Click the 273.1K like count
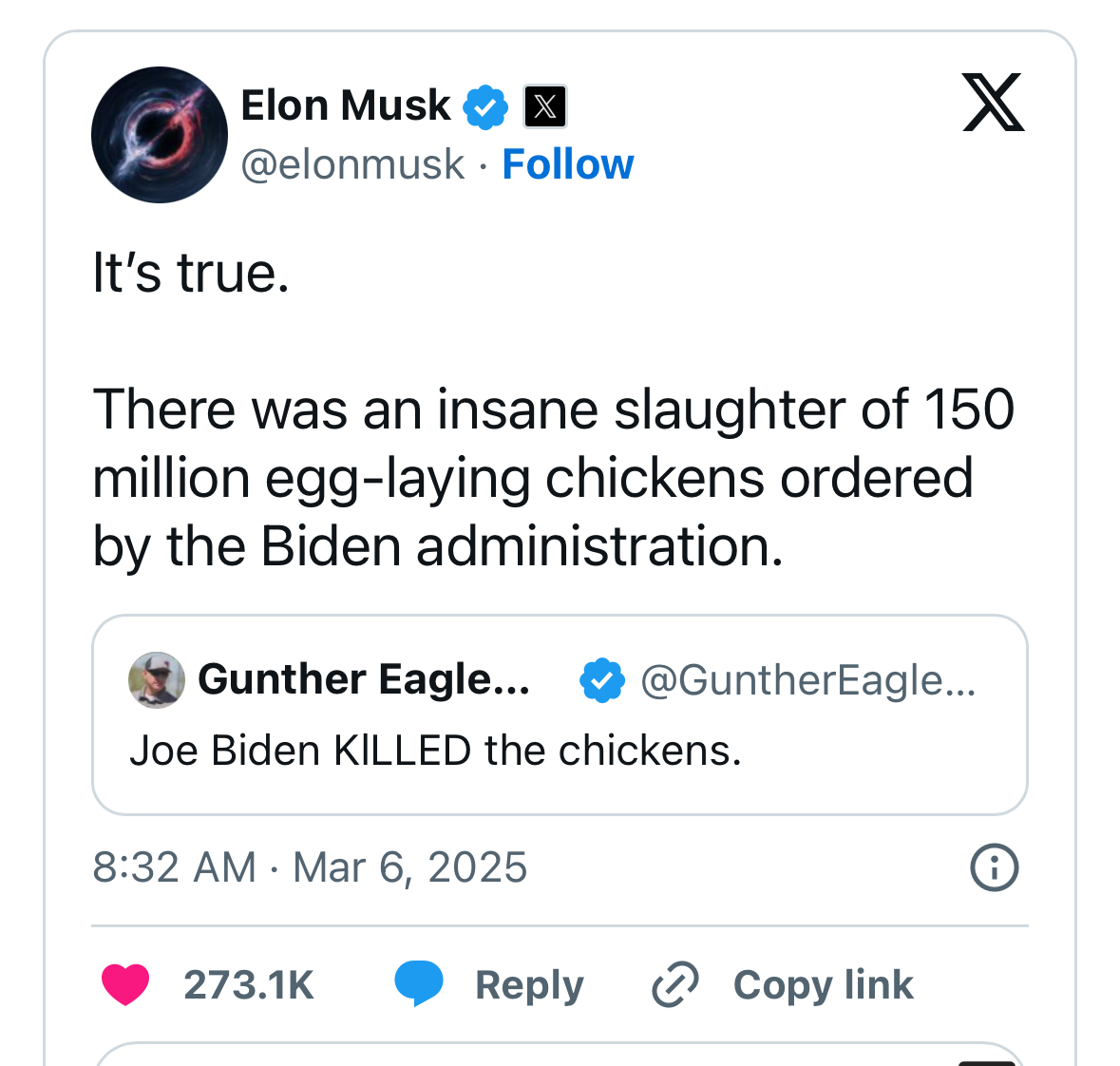 (249, 985)
